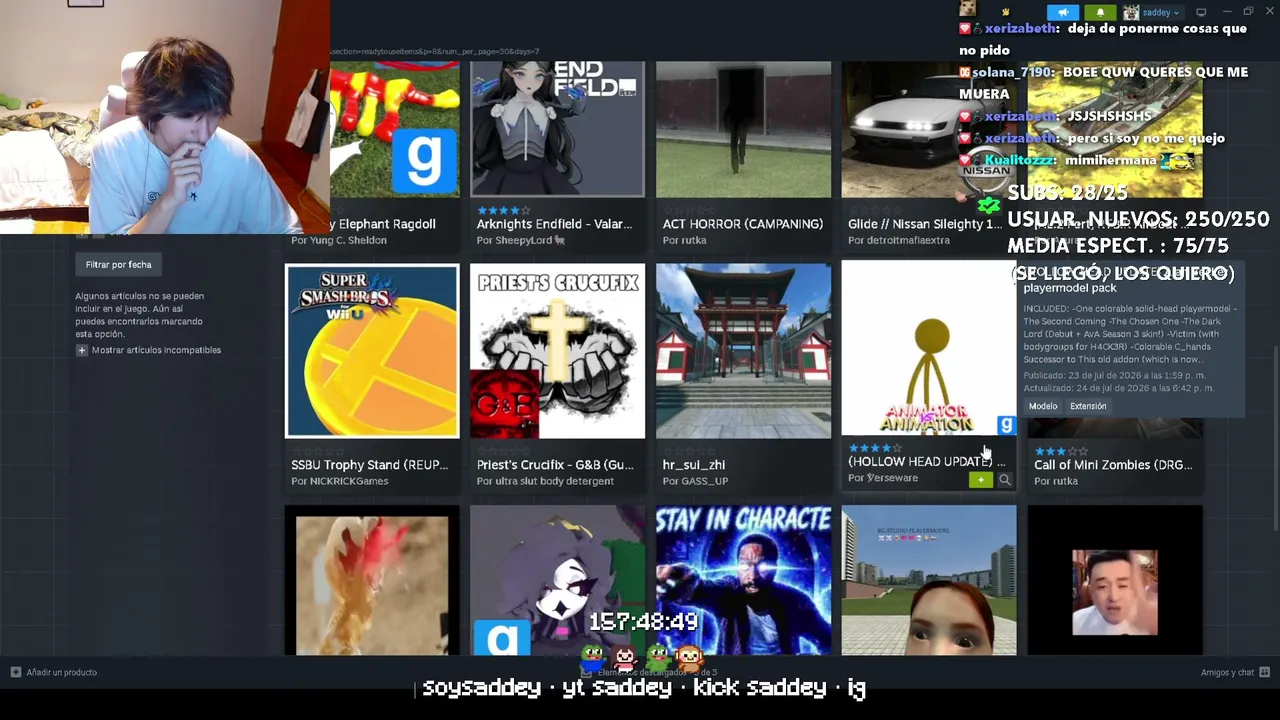1280x720 pixels.
Task: Open ACT HORROR (CAMPANING) title link
Action: (743, 224)
